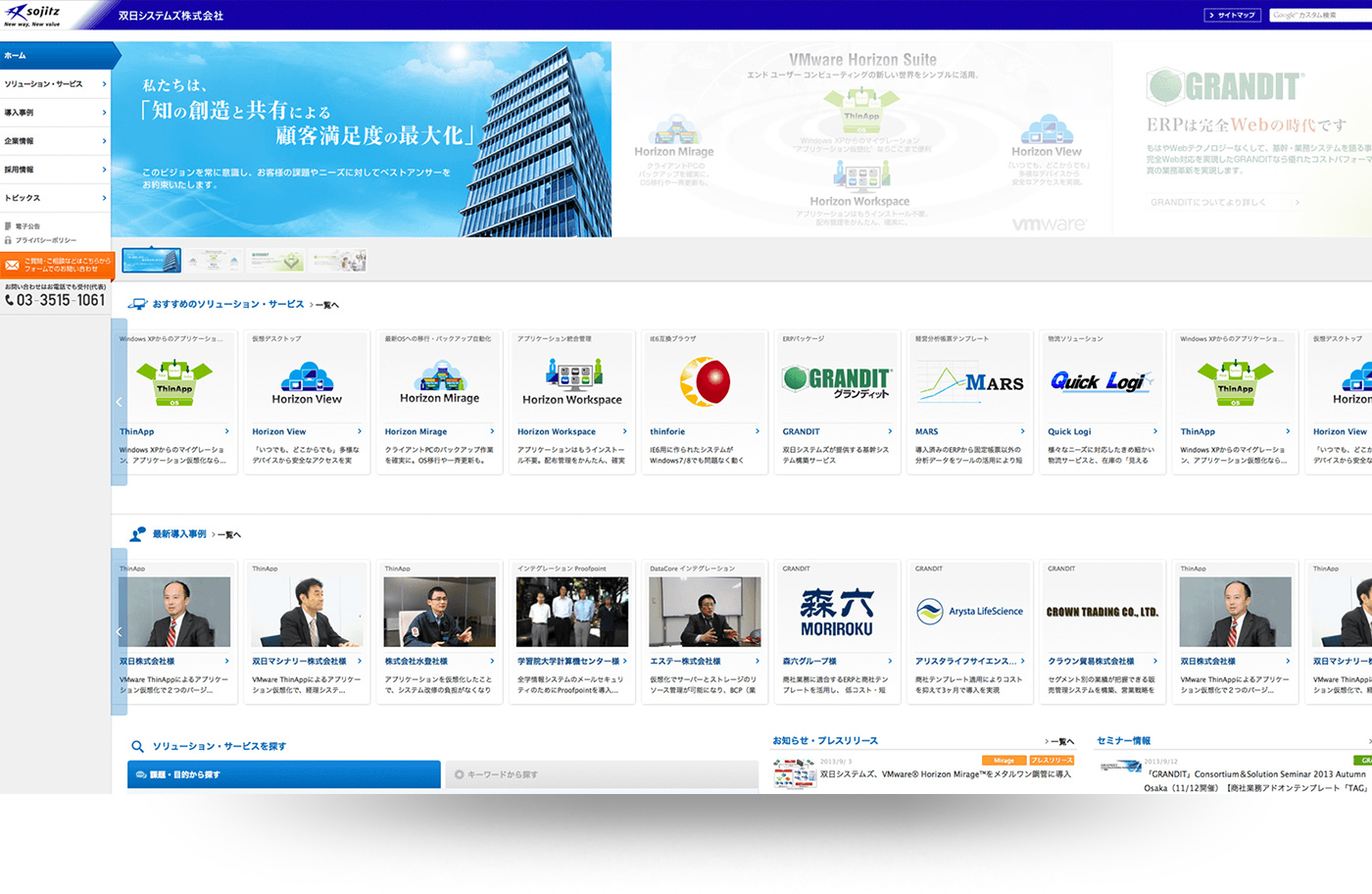Click the first ThinApp product icon
The height and width of the screenshot is (894, 1372).
pyautogui.click(x=174, y=383)
